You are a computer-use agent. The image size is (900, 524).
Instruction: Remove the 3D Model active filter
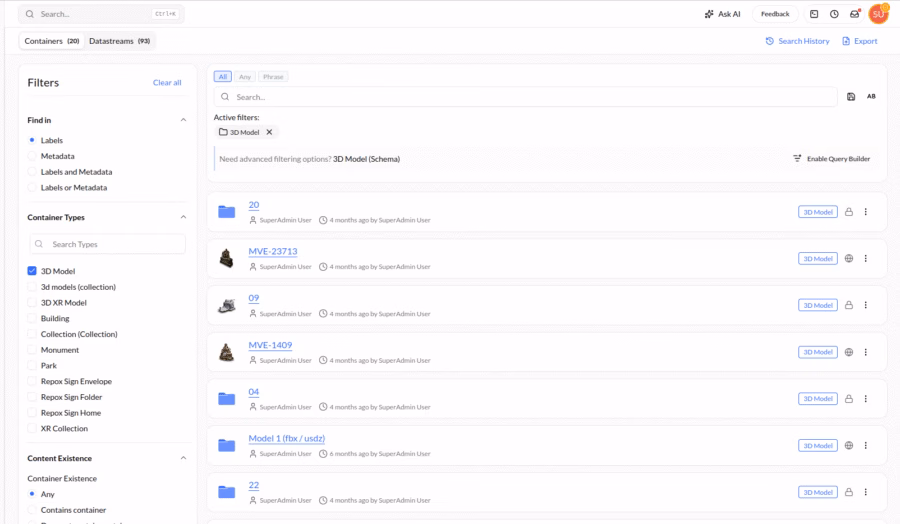[269, 132]
